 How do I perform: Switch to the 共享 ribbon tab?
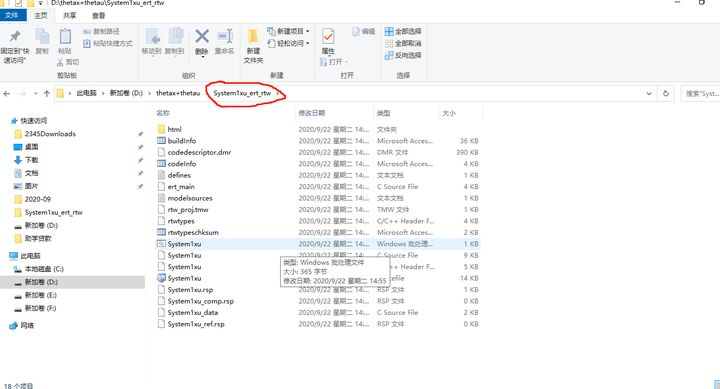click(x=69, y=15)
